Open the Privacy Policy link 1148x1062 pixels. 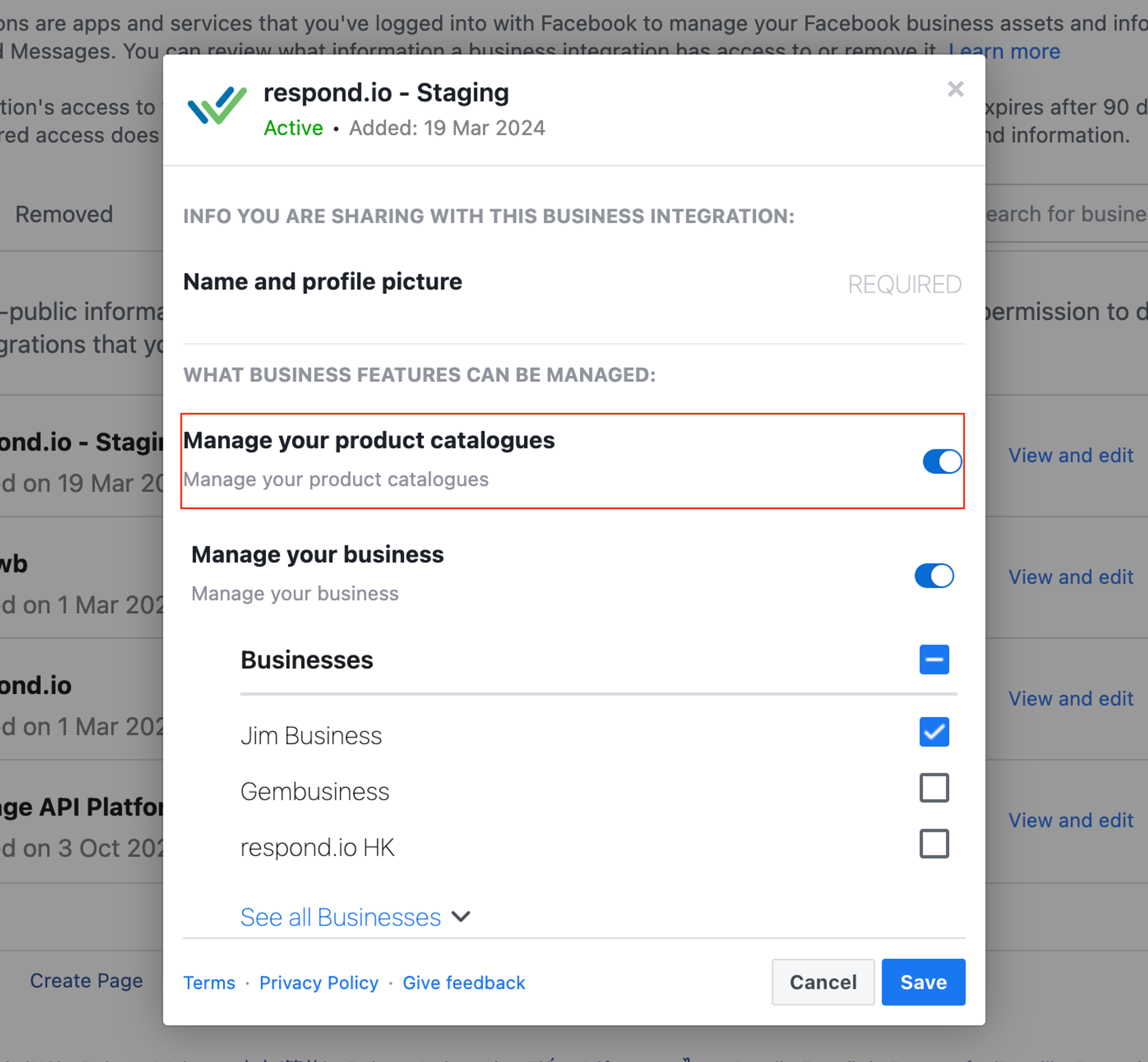[319, 983]
